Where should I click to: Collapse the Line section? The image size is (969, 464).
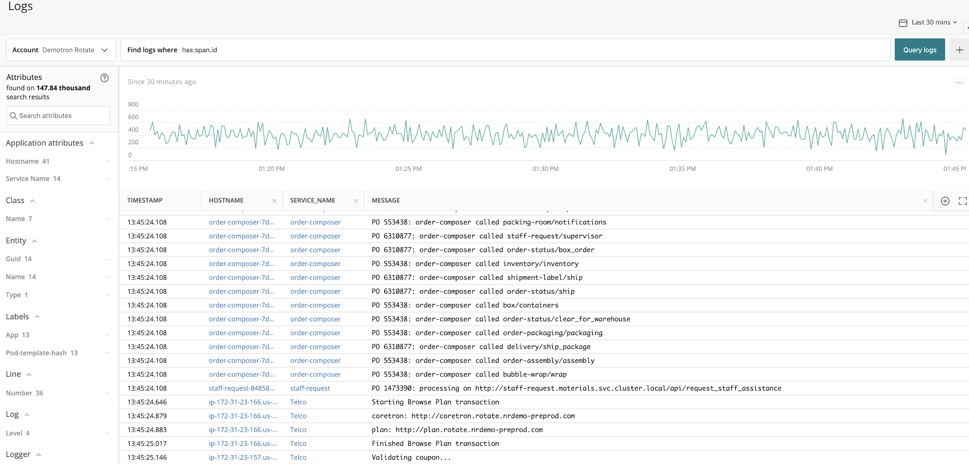pos(29,374)
